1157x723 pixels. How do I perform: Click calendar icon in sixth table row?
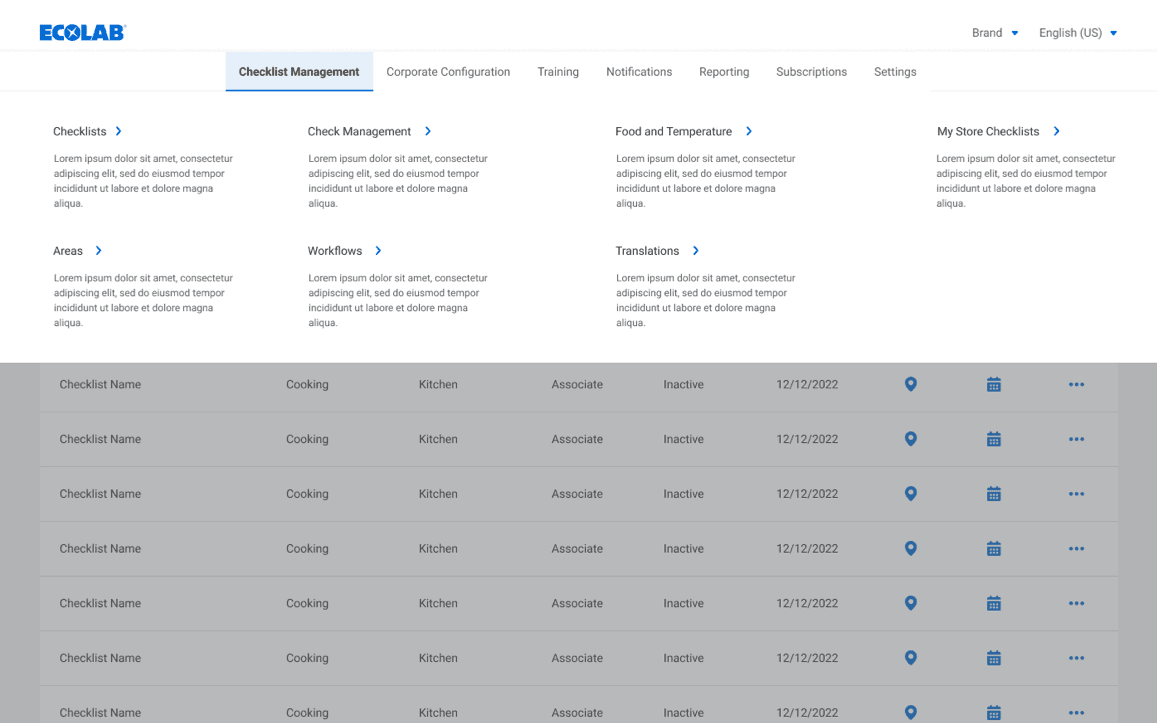(x=994, y=657)
